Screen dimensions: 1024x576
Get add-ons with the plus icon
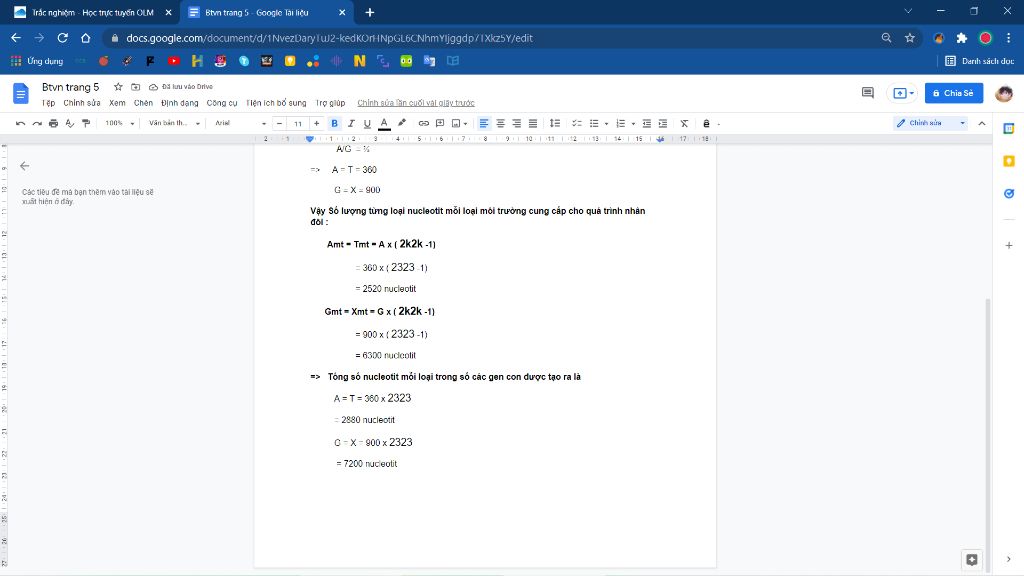pyautogui.click(x=1009, y=245)
